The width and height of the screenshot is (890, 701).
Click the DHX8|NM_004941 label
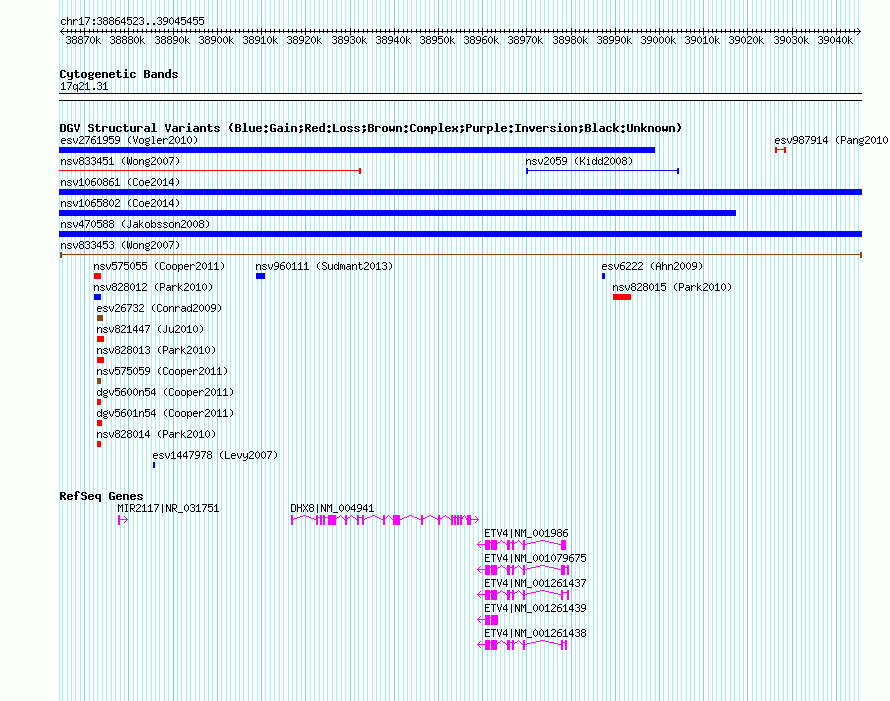coord(332,508)
